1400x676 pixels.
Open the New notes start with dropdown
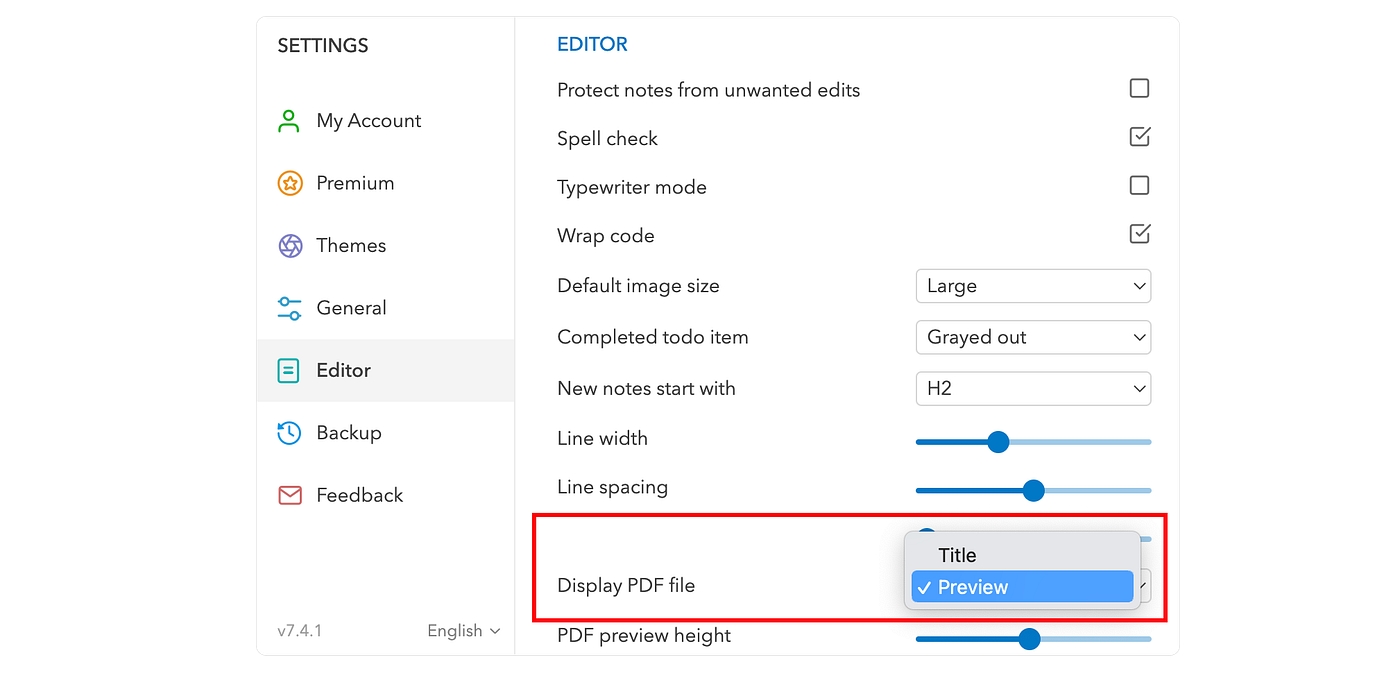[x=1033, y=388]
